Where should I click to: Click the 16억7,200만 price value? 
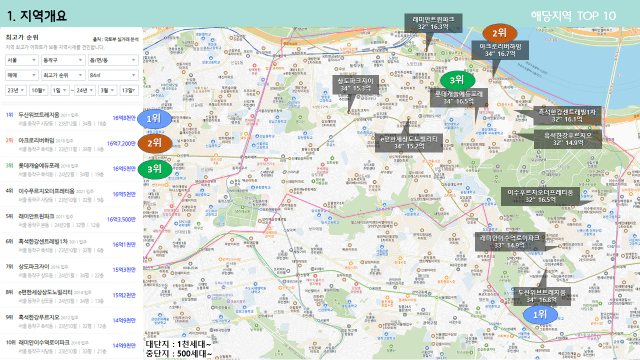pos(121,144)
